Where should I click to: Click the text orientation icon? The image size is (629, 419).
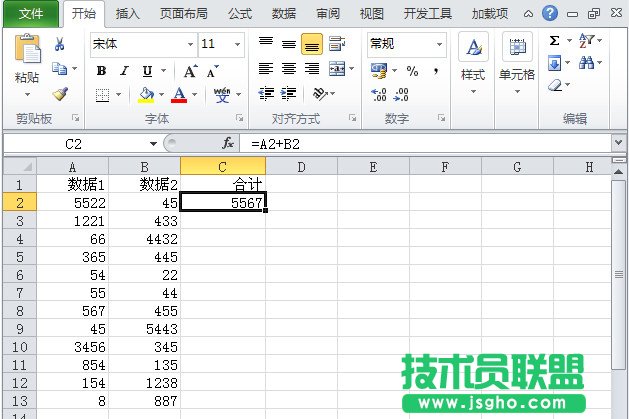coord(320,94)
